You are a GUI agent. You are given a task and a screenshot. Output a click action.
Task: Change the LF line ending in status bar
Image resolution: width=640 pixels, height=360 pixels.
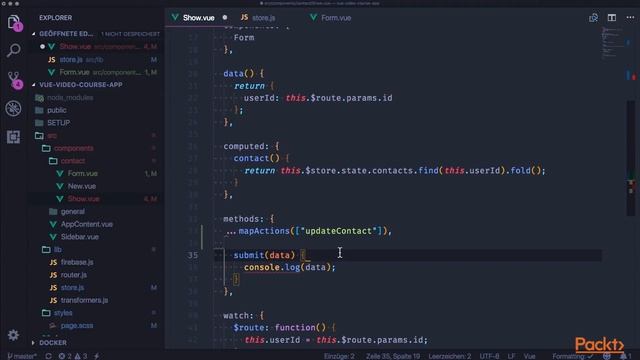coord(511,356)
